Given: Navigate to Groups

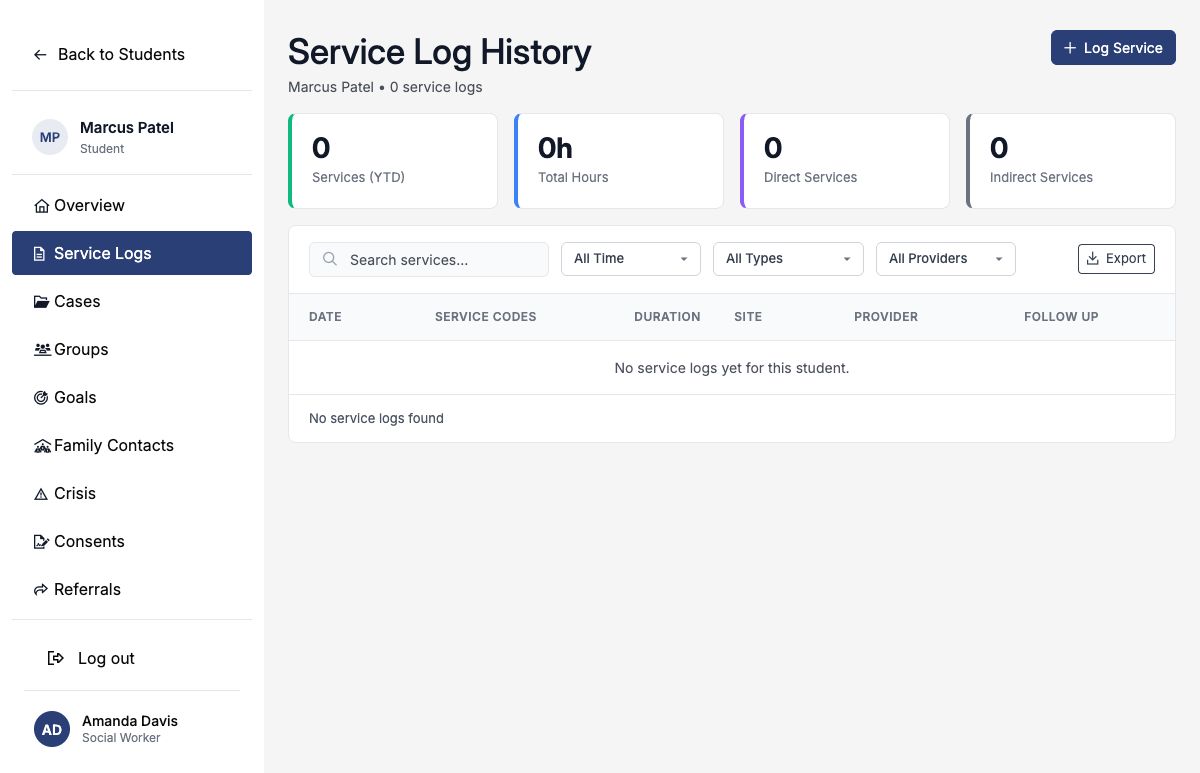Looking at the screenshot, I should [132, 349].
